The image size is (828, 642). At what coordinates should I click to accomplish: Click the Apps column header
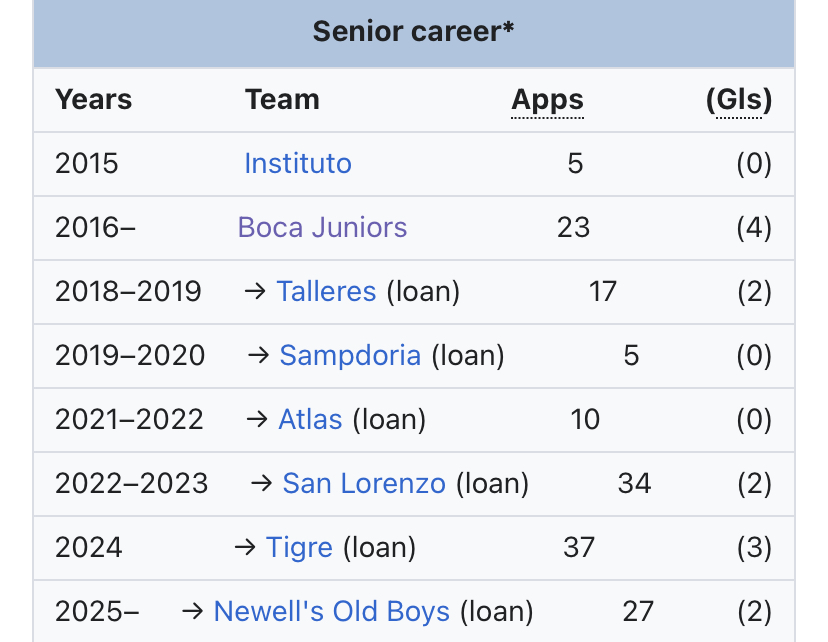(x=547, y=100)
